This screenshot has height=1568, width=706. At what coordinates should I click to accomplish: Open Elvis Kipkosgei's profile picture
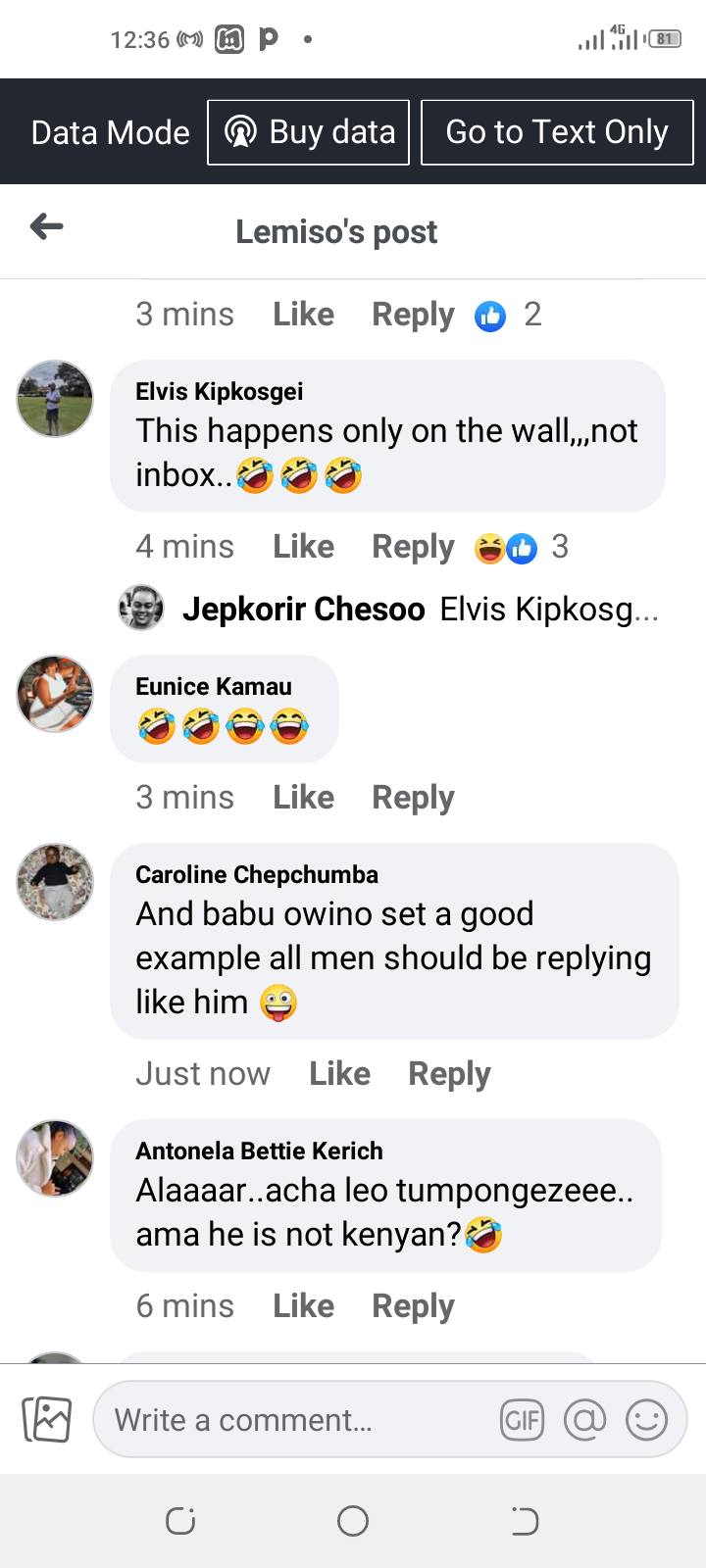click(x=55, y=398)
